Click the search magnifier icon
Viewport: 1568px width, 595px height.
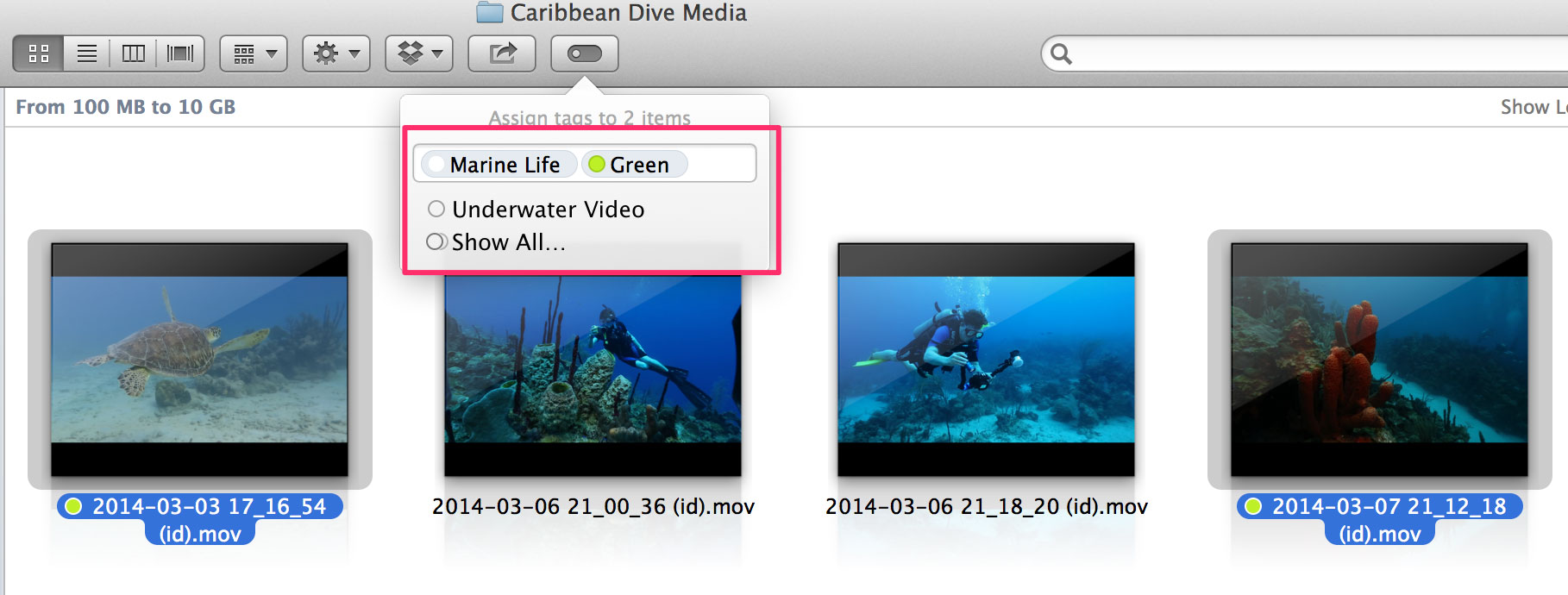pyautogui.click(x=1061, y=54)
